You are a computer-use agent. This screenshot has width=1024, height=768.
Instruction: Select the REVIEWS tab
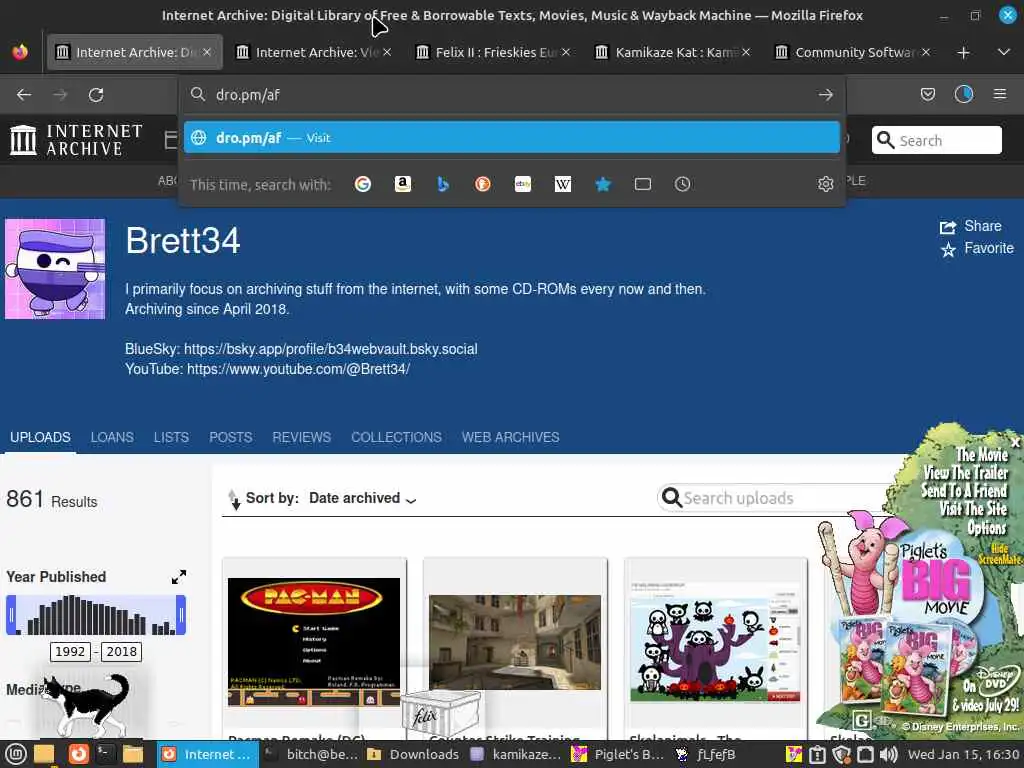click(x=301, y=437)
